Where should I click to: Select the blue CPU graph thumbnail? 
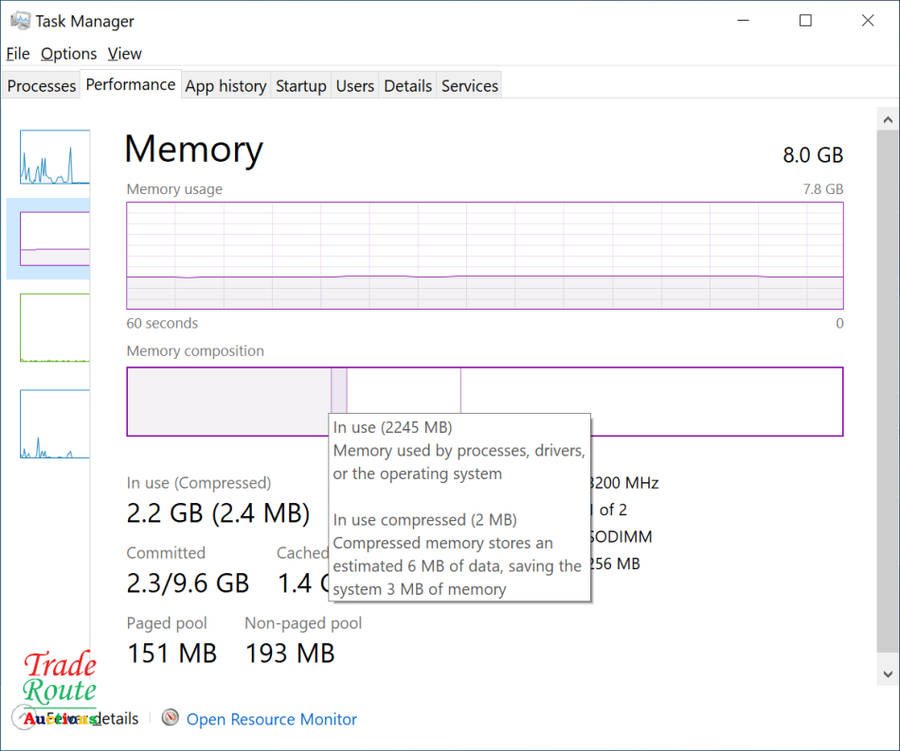point(55,157)
